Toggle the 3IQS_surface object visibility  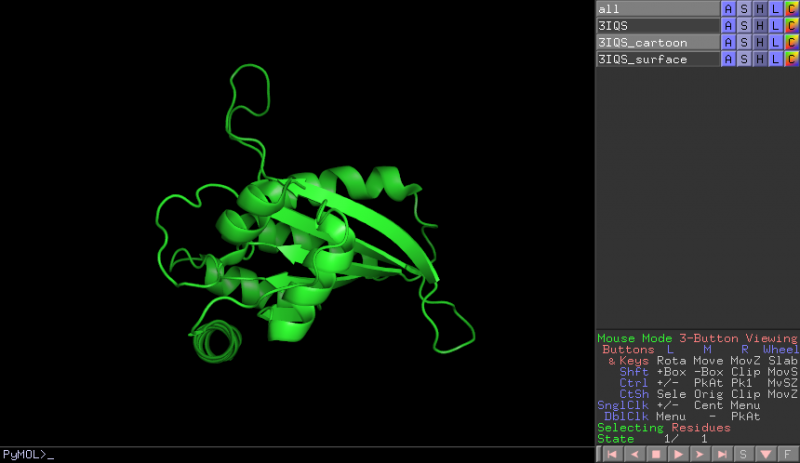tap(657, 59)
